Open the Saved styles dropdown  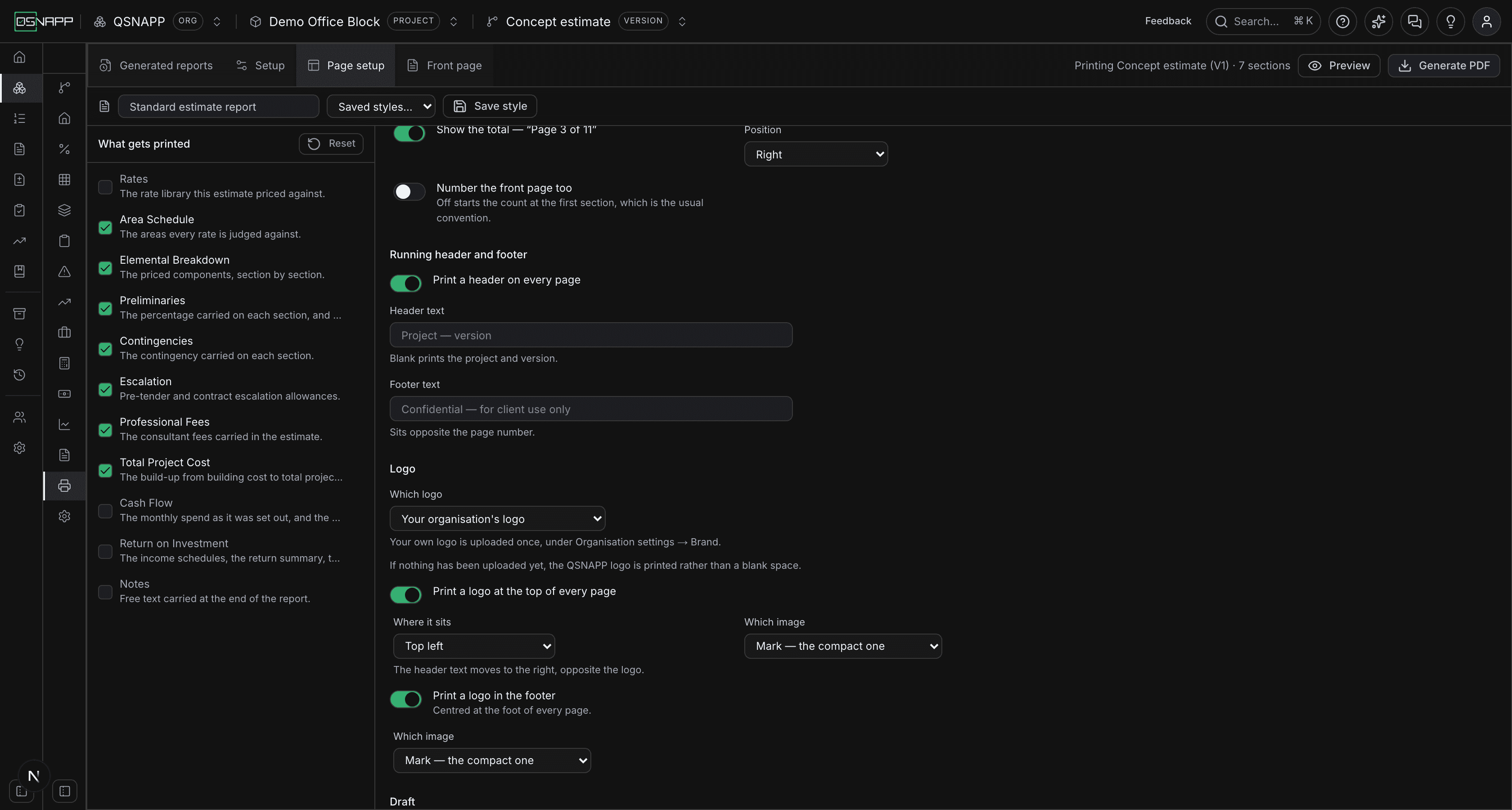380,106
